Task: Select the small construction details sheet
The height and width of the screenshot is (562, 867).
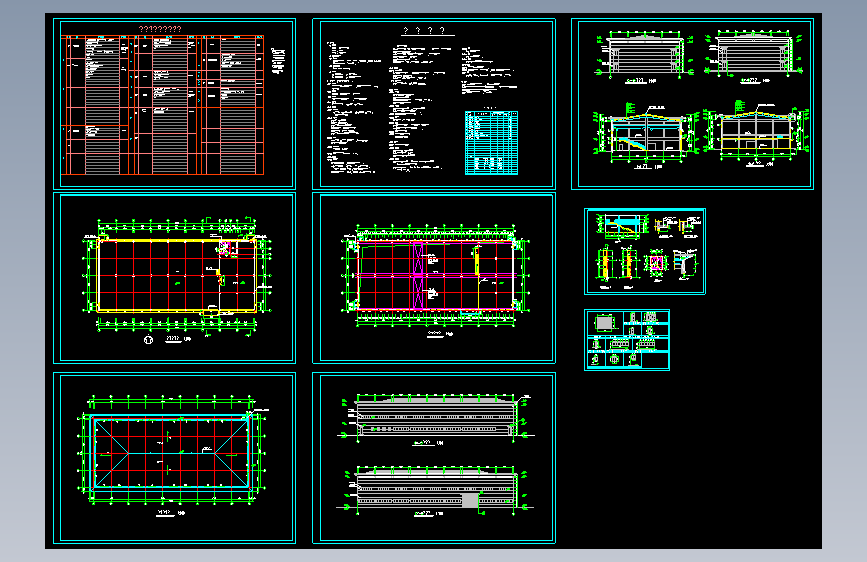Action: (645, 251)
